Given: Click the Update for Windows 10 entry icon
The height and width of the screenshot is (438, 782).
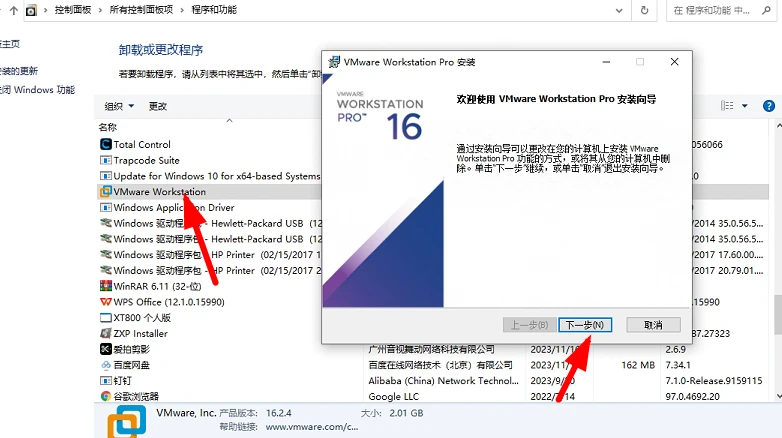Looking at the screenshot, I should click(106, 176).
